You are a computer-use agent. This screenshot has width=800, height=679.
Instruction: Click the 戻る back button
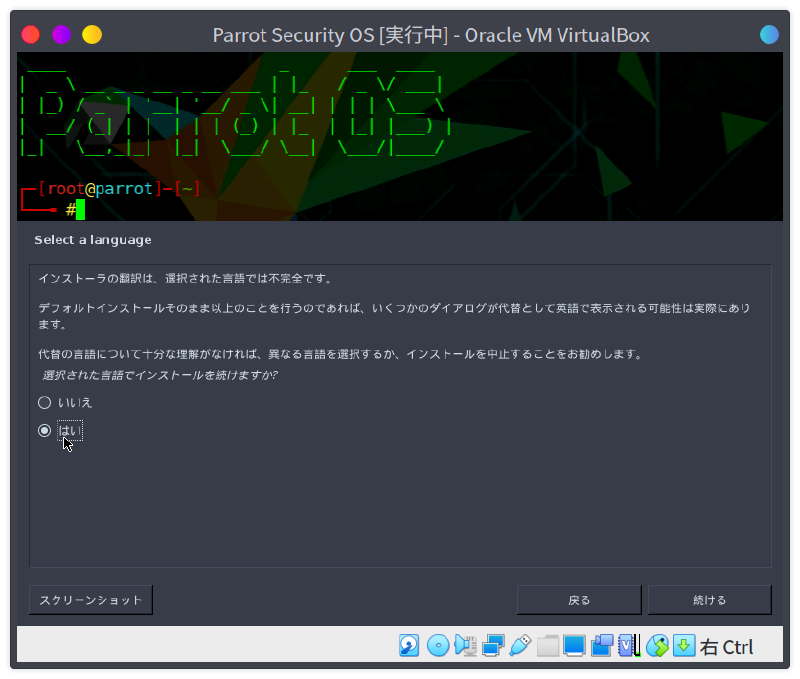[578, 600]
